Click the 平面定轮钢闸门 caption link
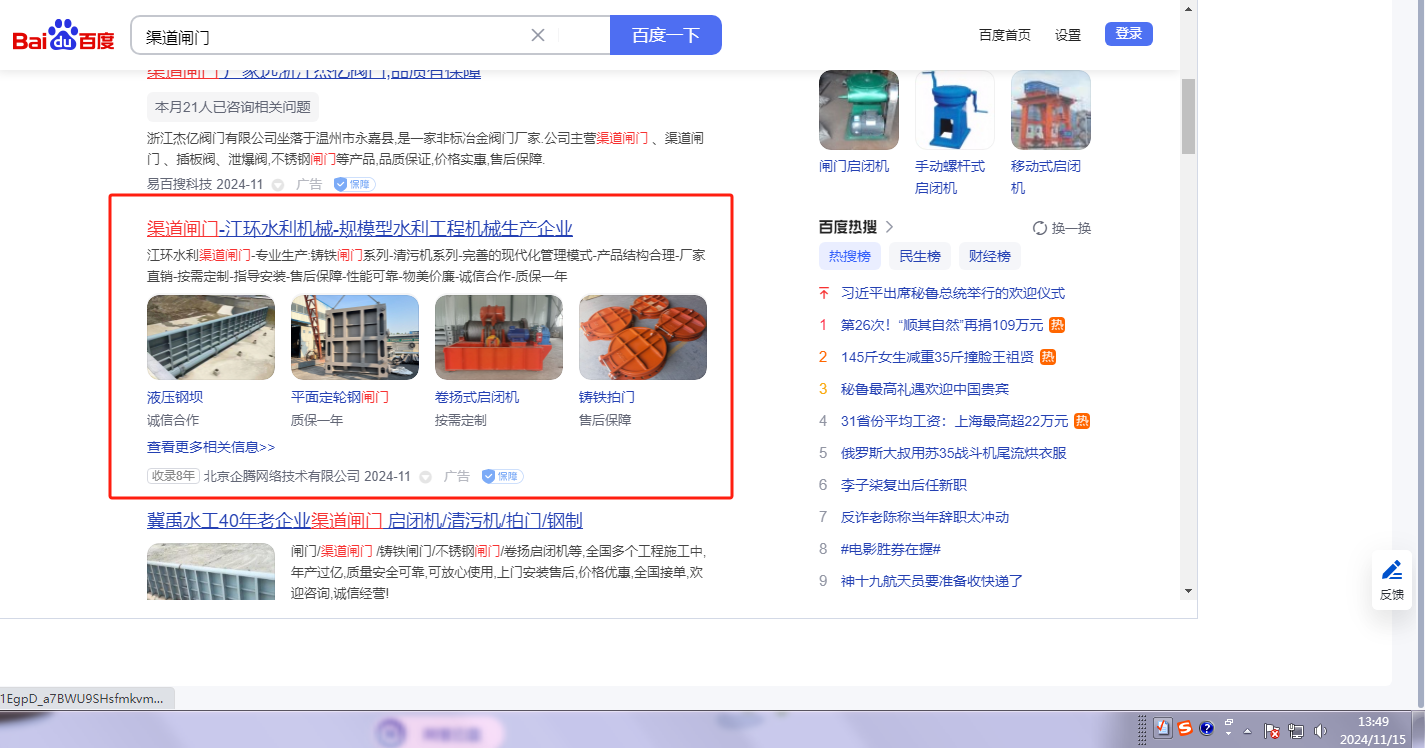The image size is (1425, 748). (340, 397)
